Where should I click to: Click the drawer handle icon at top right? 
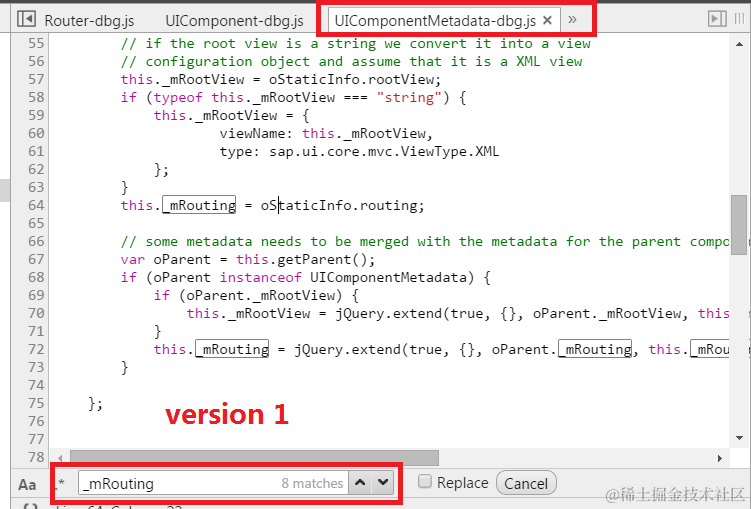(740, 19)
